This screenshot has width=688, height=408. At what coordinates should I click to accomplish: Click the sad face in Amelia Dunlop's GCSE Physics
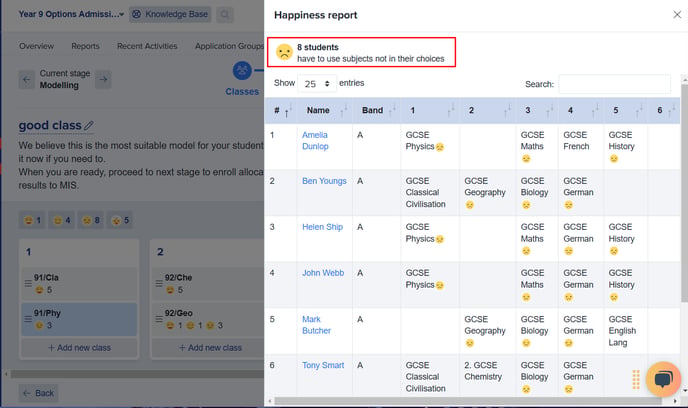point(440,147)
